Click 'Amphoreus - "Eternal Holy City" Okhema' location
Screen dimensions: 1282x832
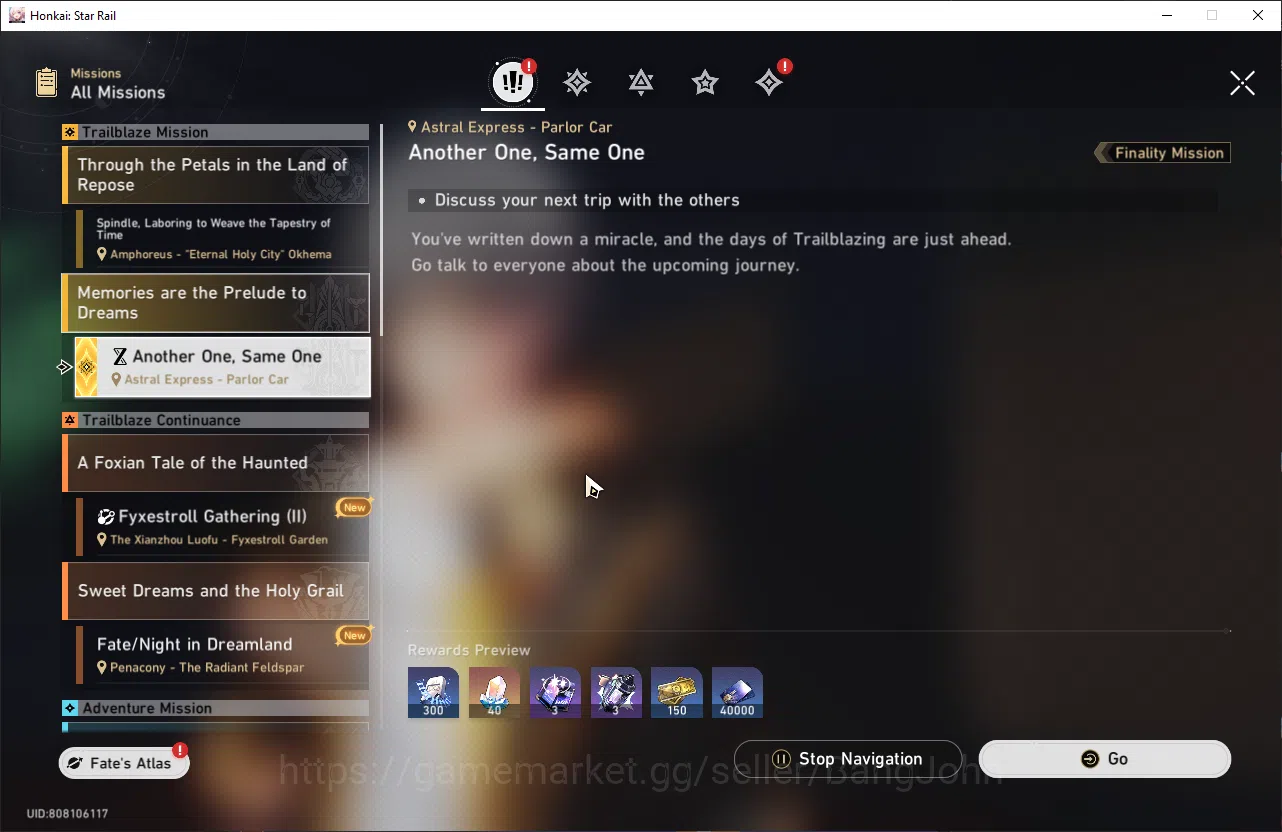[221, 254]
